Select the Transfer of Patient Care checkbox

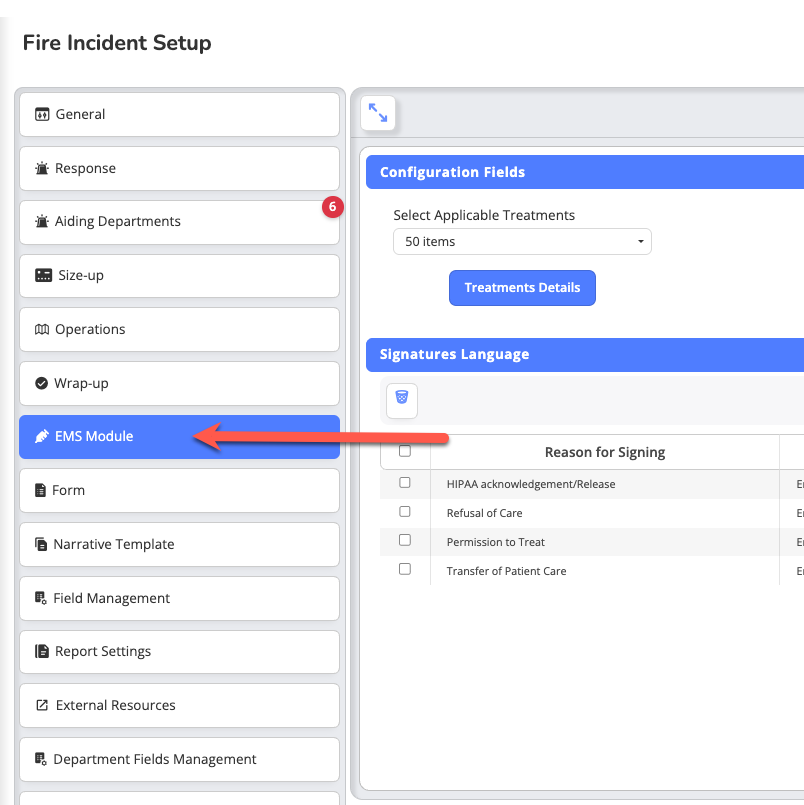point(405,570)
